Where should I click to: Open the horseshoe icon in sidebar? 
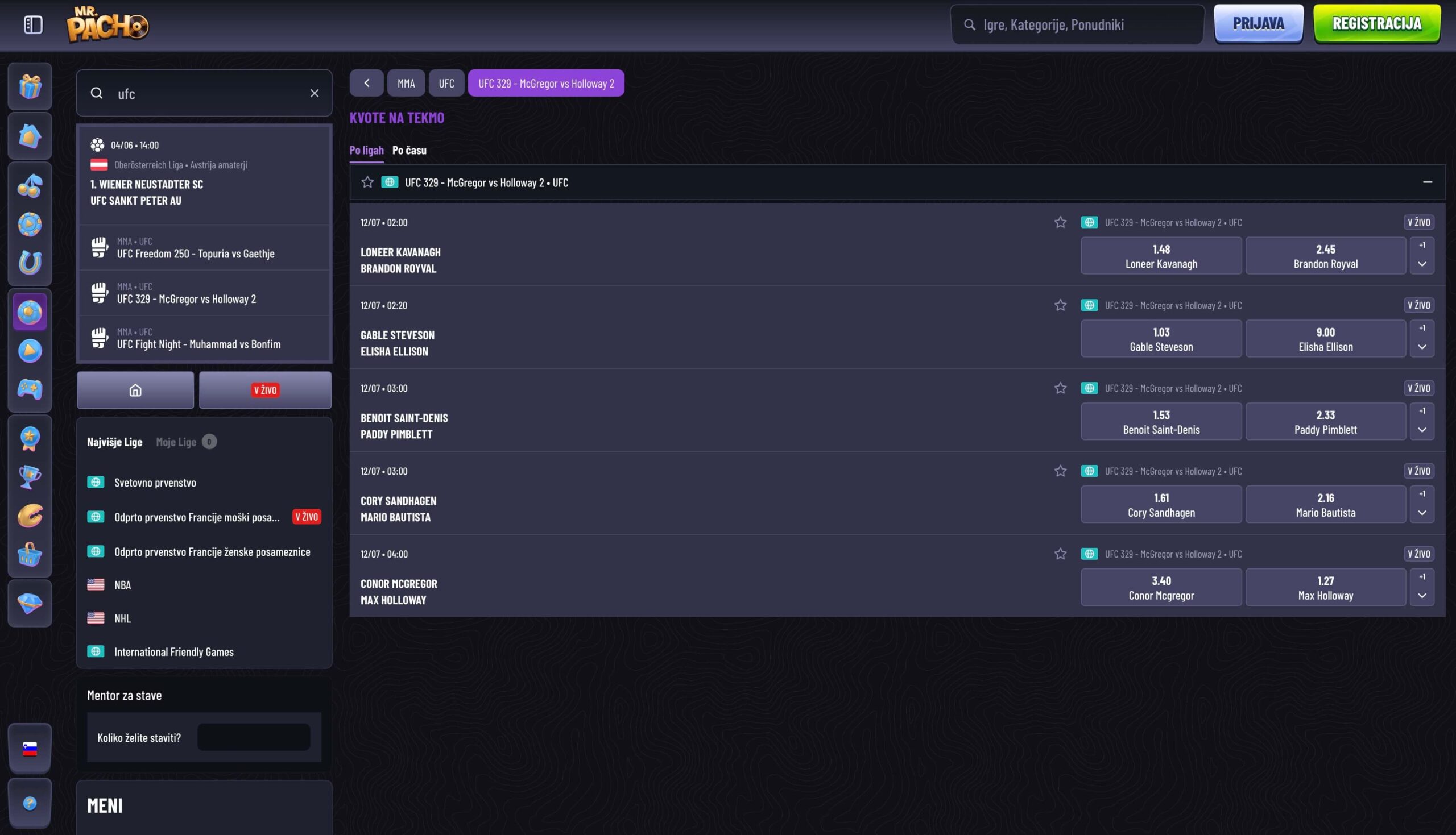click(x=30, y=263)
